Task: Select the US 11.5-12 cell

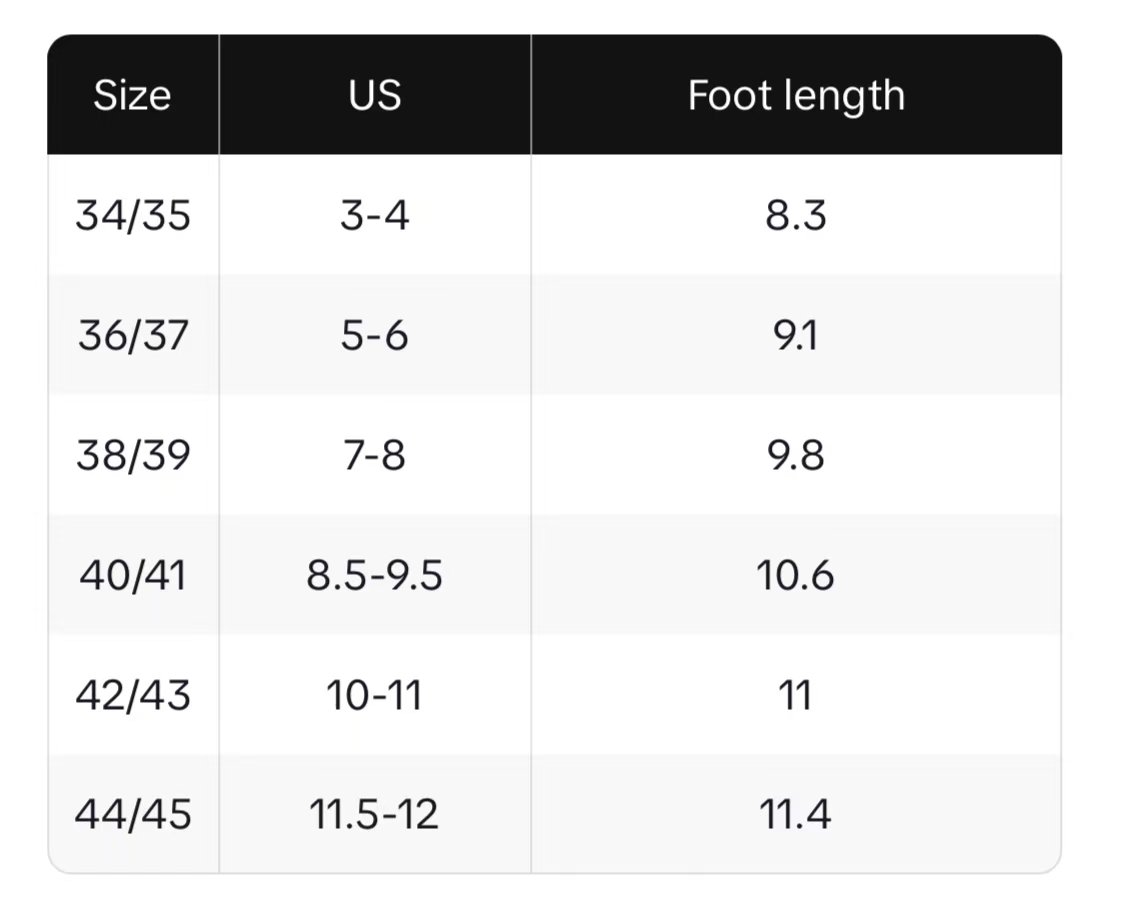Action: [375, 814]
